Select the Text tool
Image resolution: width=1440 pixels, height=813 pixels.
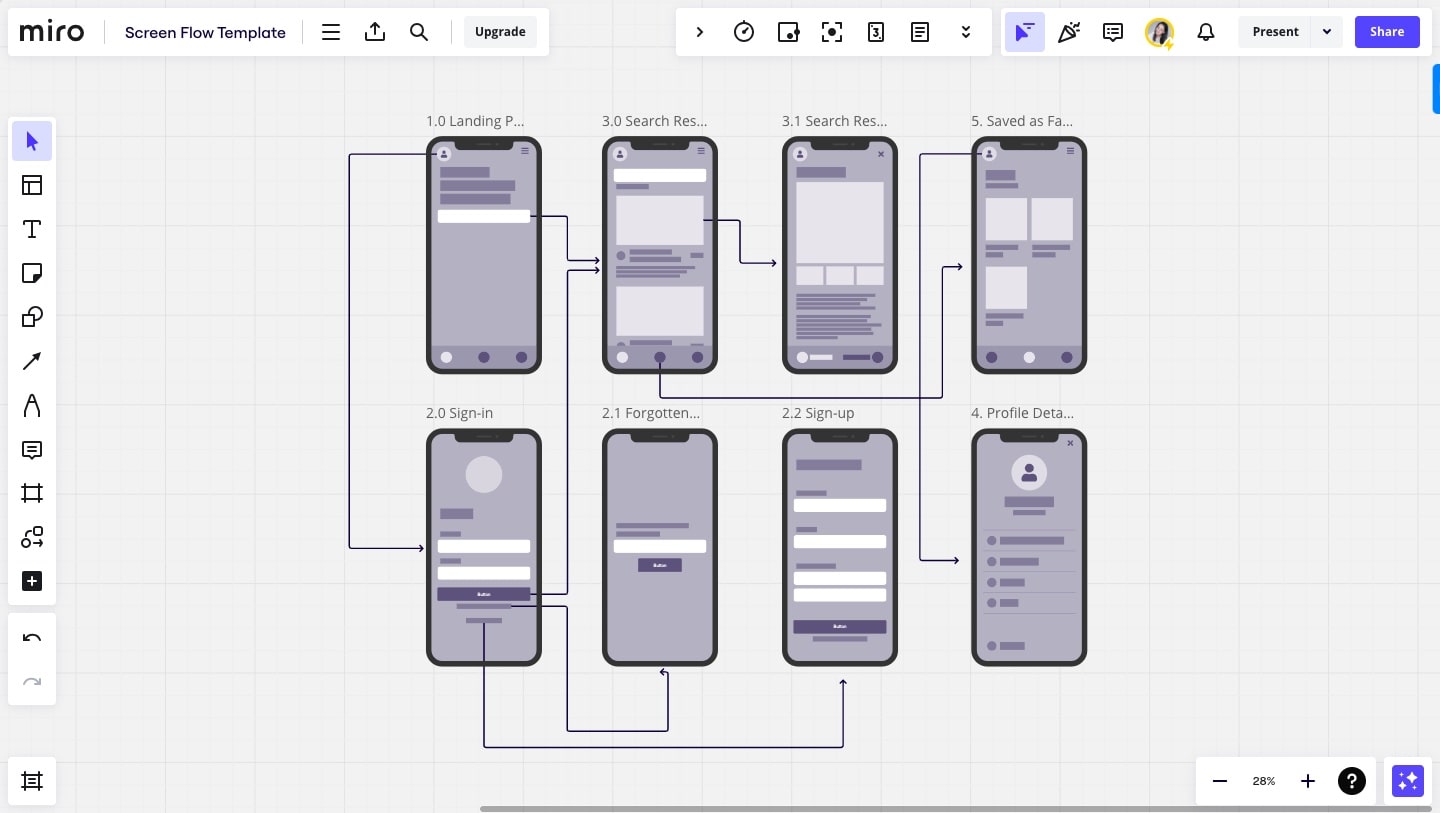click(32, 229)
